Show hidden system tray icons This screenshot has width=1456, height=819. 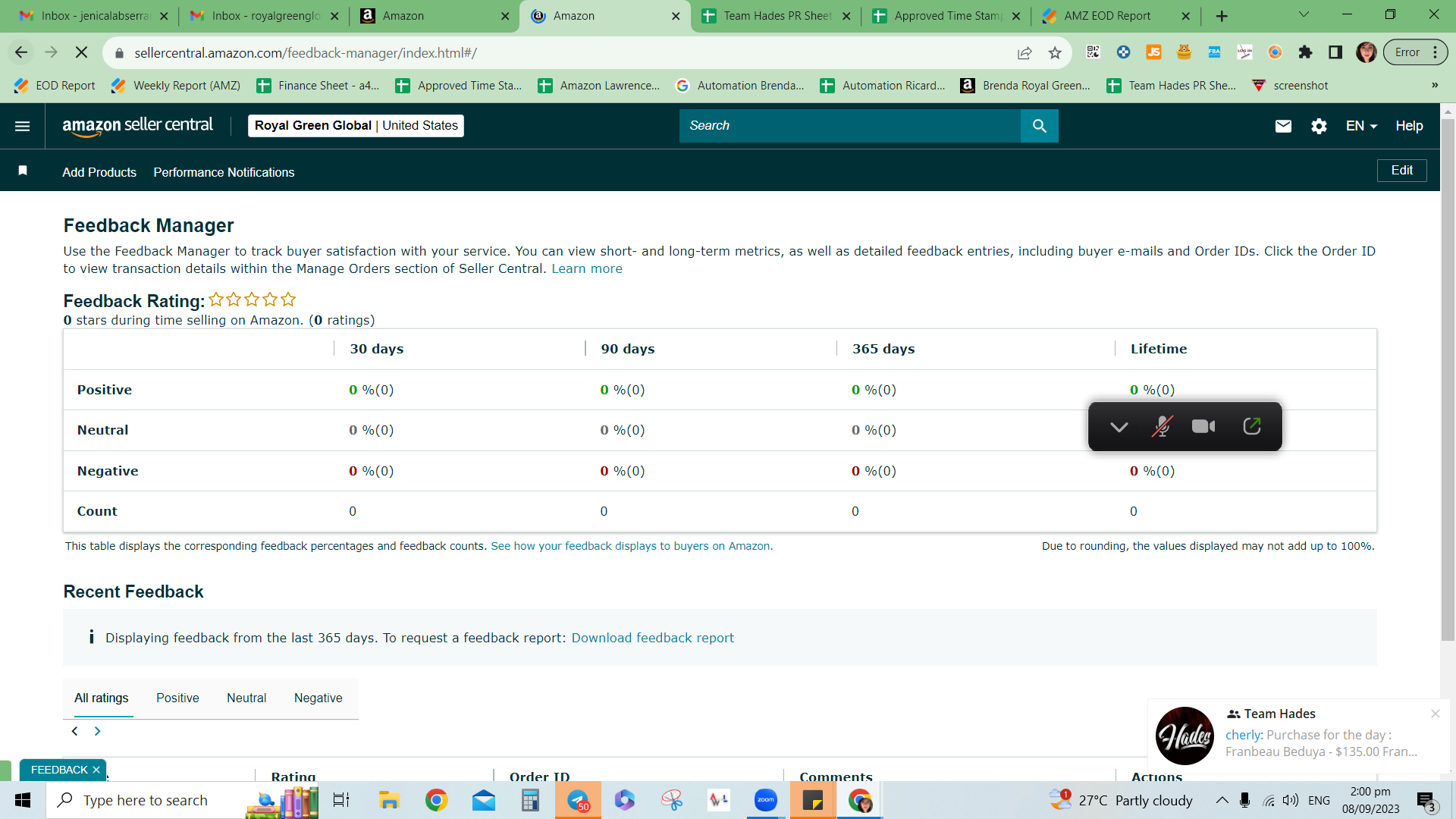point(1222,800)
